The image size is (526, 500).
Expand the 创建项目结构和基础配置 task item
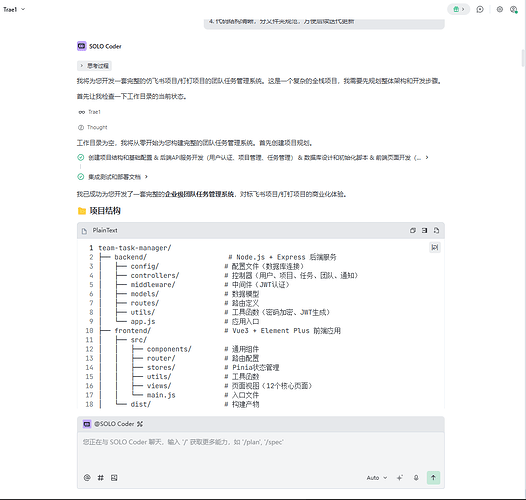click(253, 157)
